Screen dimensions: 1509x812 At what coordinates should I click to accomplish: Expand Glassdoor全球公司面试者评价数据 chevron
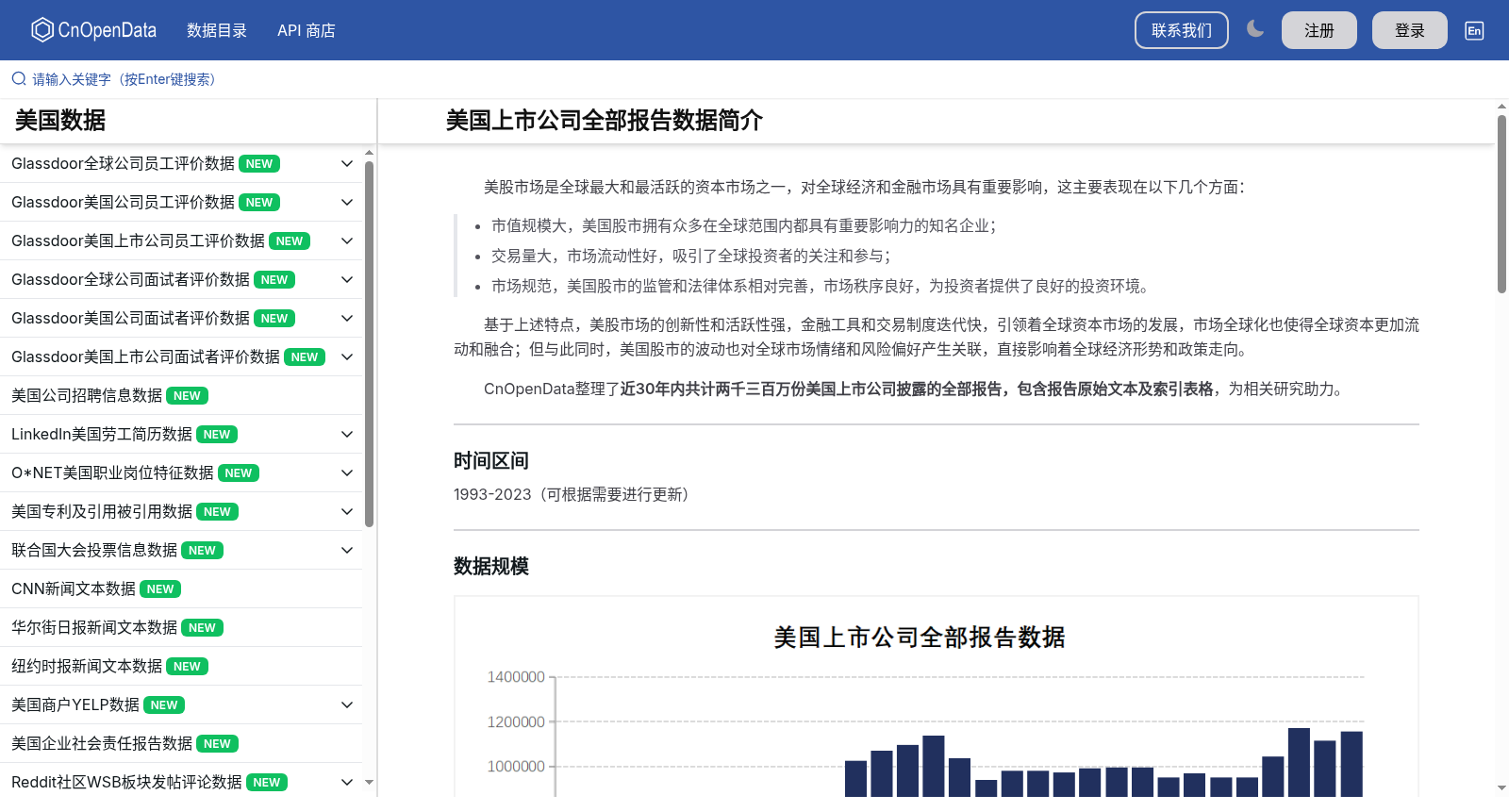coord(347,280)
